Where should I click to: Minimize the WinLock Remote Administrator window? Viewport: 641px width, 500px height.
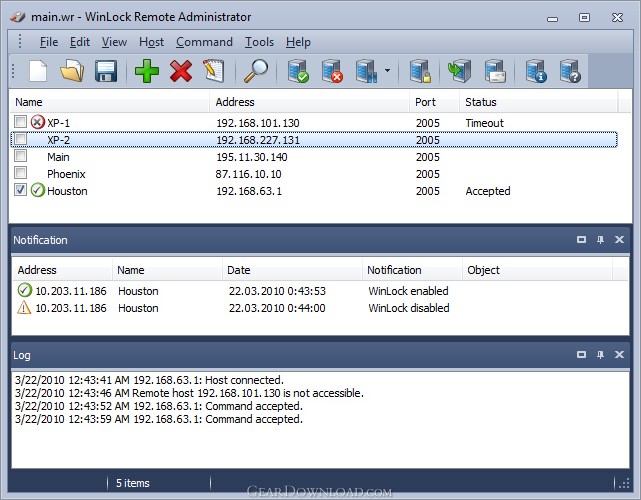tap(552, 18)
